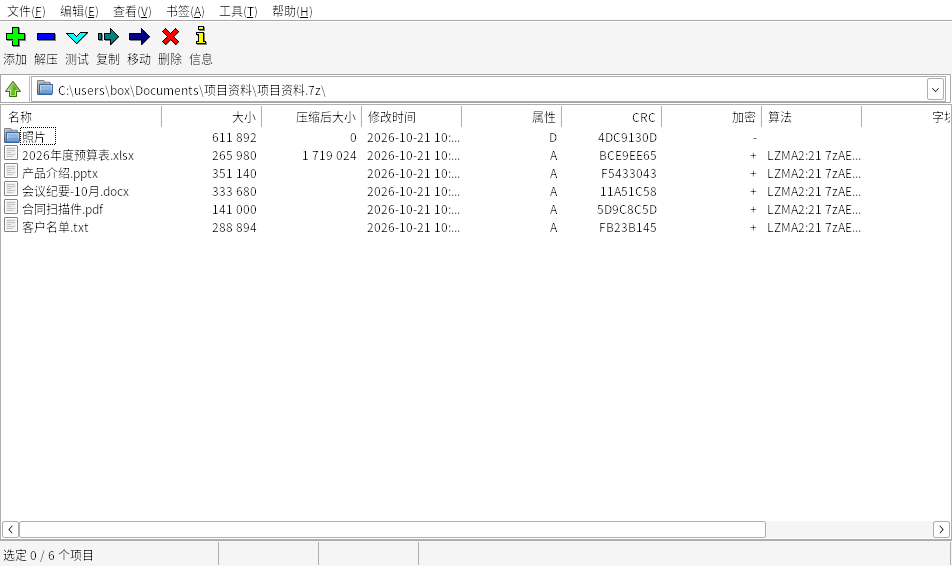Click CRC value 5D9C8C5D
Screen dimensions: 952x566
click(627, 210)
